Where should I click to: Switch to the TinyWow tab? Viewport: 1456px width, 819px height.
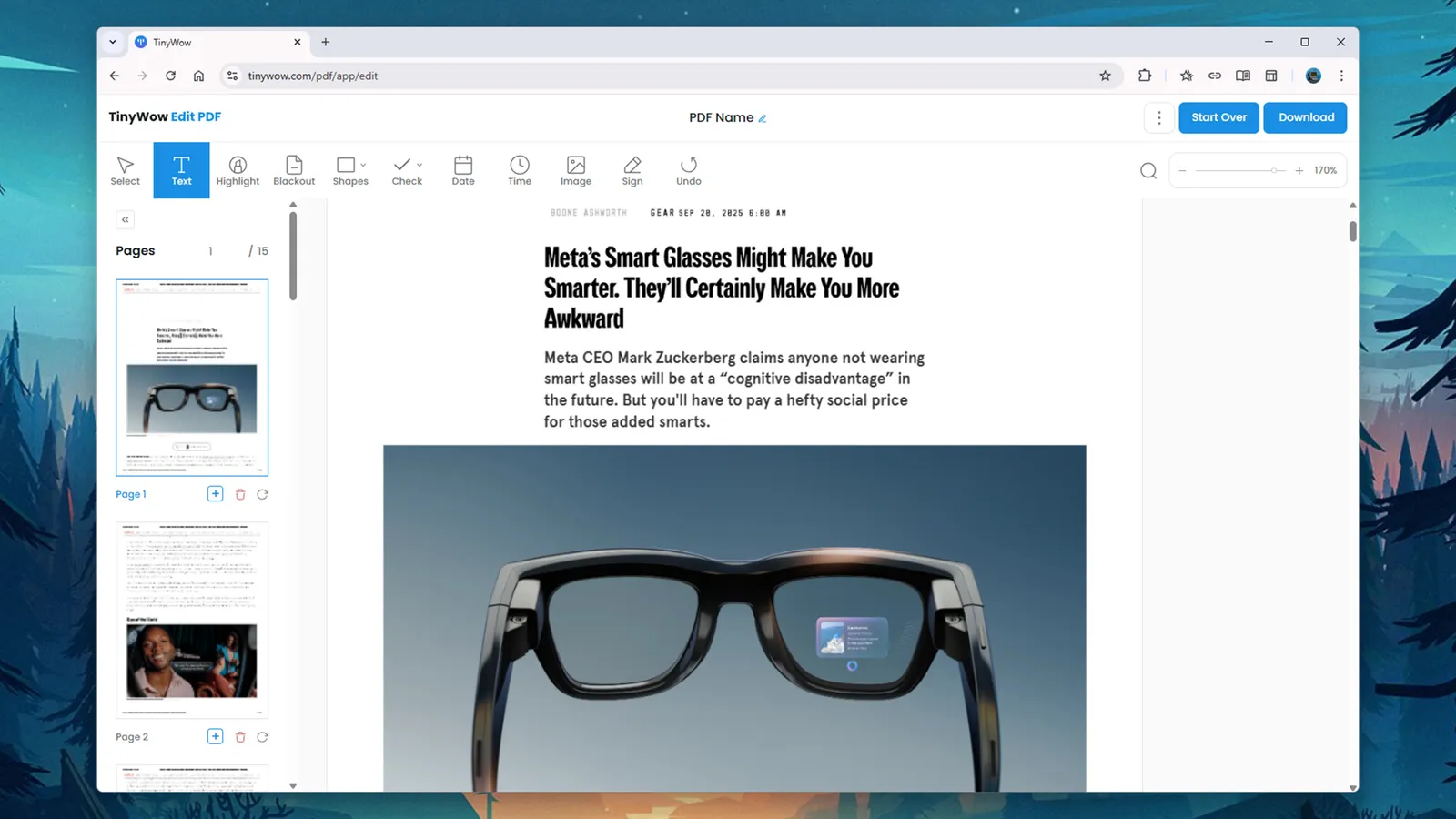(x=217, y=42)
